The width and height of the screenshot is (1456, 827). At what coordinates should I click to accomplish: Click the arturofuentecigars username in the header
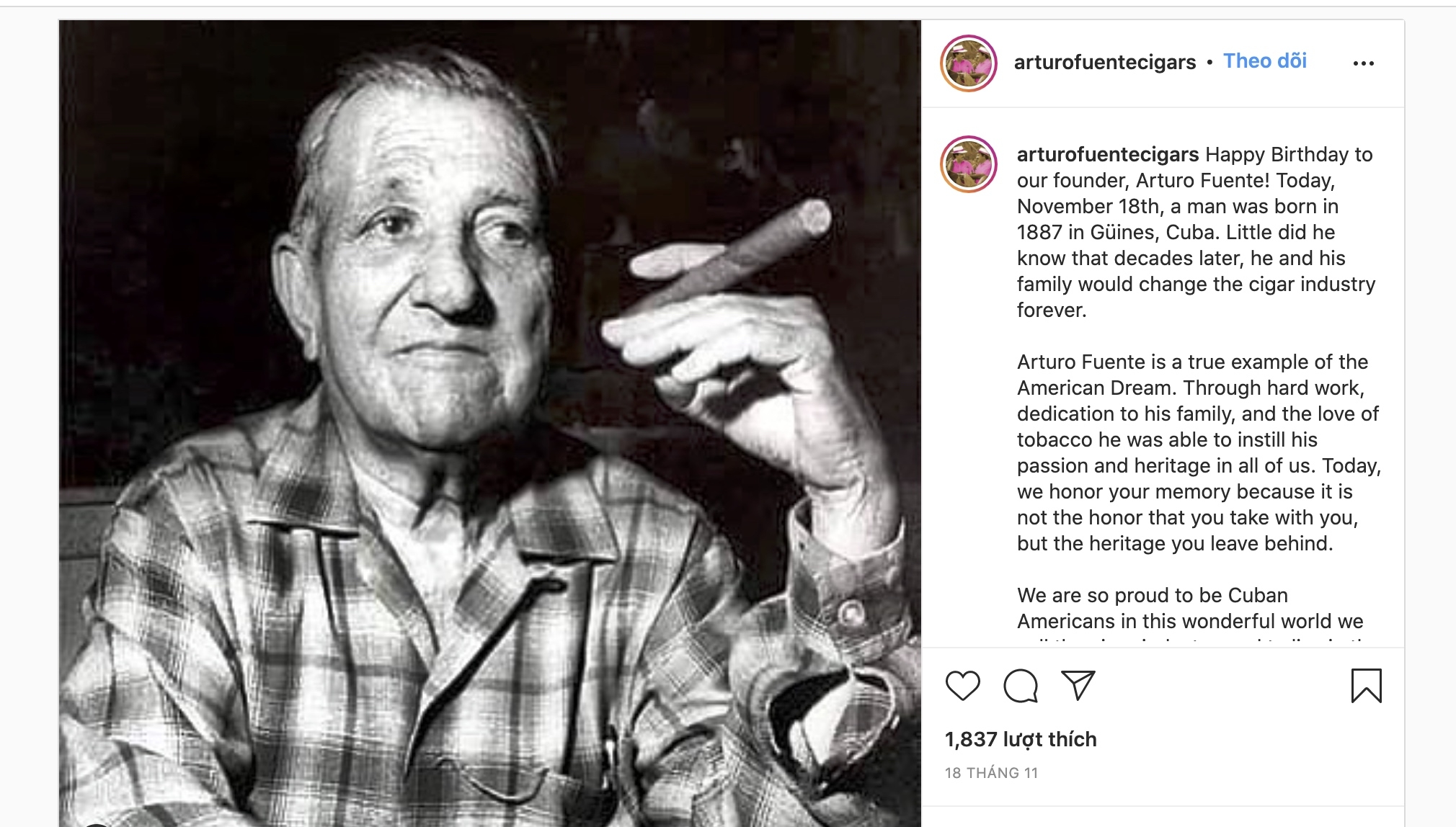(1104, 63)
